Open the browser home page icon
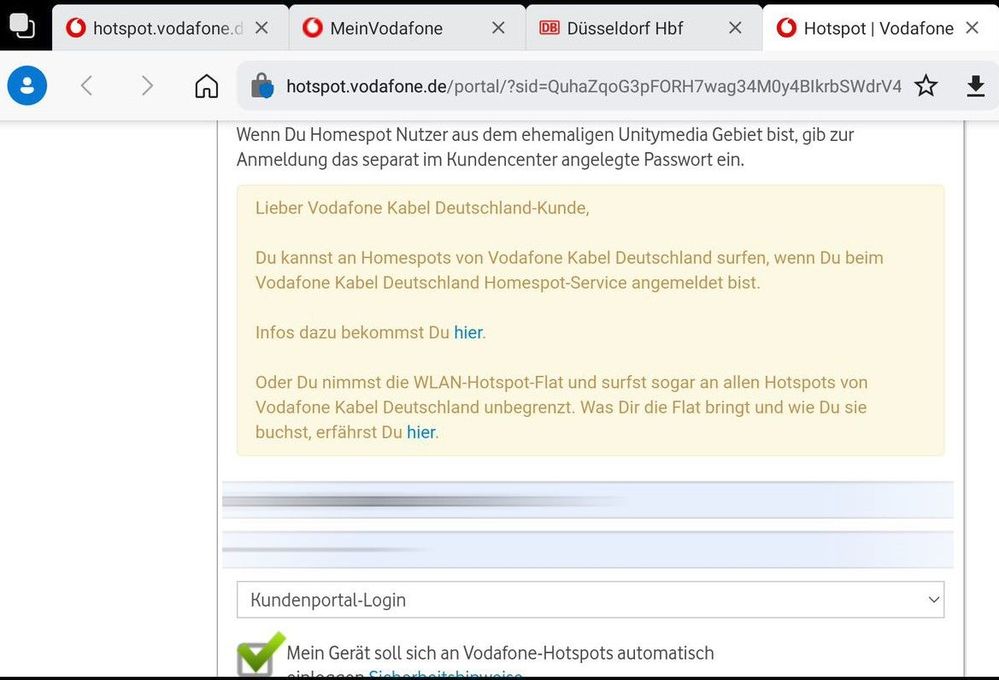Viewport: 999px width, 680px height. click(206, 85)
